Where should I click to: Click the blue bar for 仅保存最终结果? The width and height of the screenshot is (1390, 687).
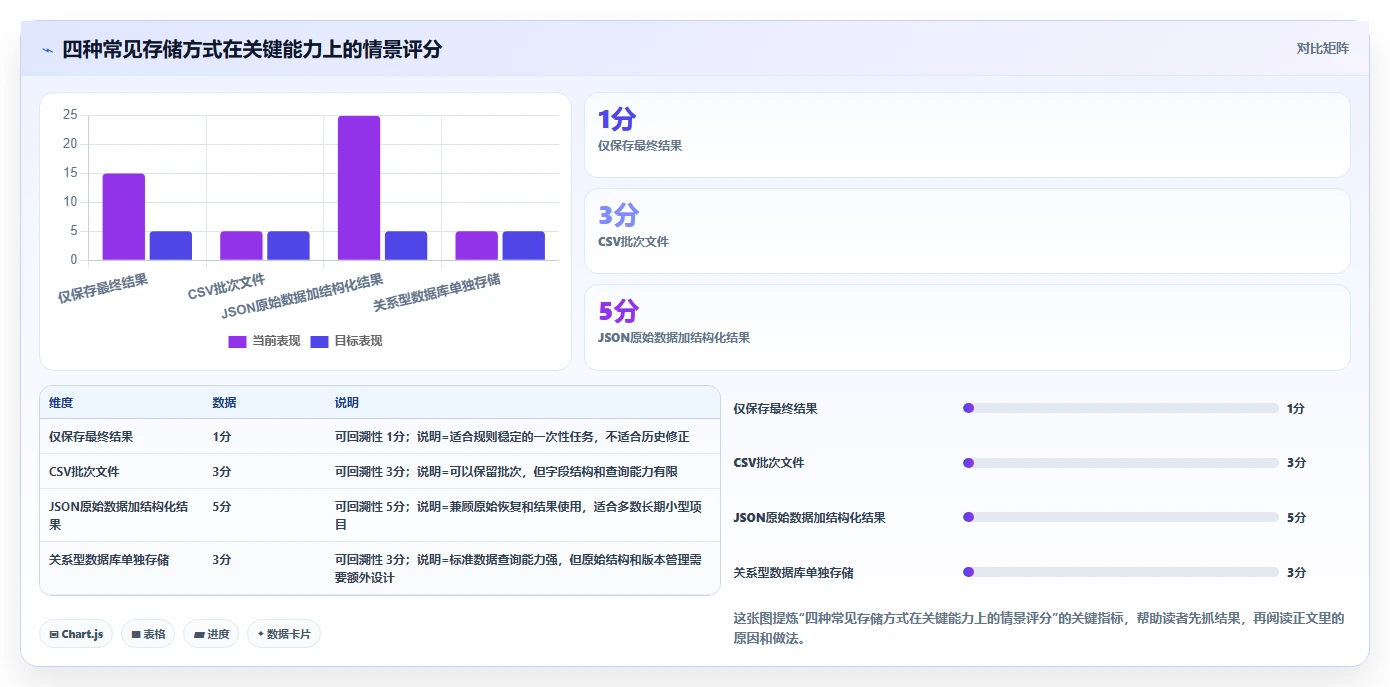click(x=171, y=246)
